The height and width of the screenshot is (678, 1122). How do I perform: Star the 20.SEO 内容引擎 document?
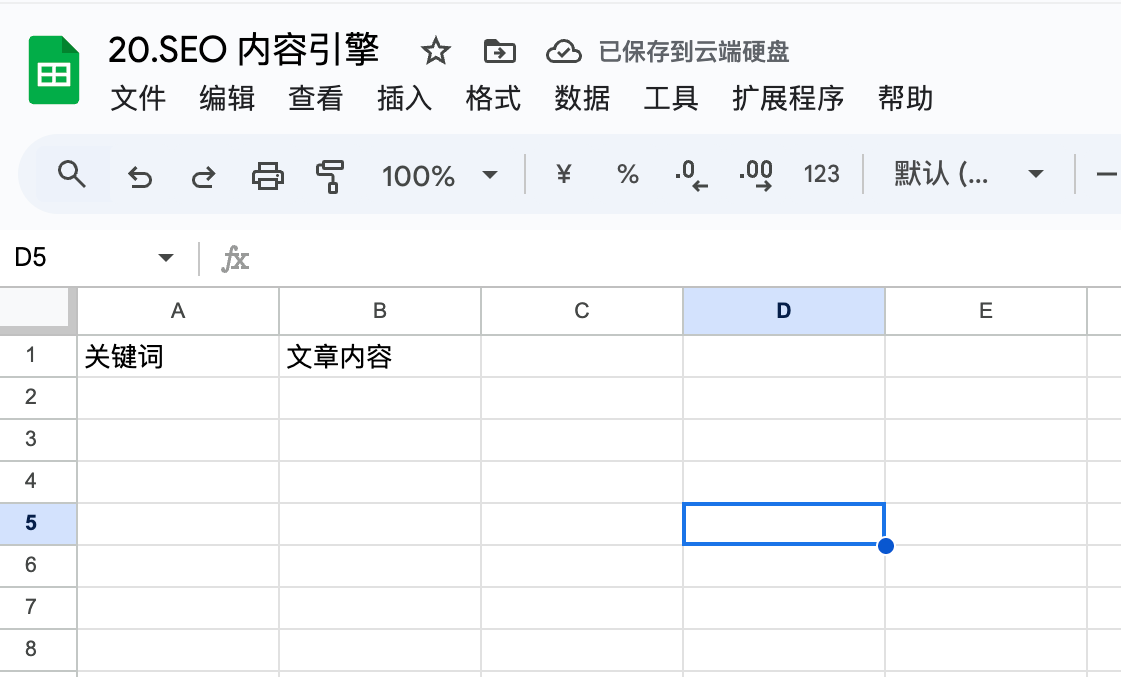(435, 51)
